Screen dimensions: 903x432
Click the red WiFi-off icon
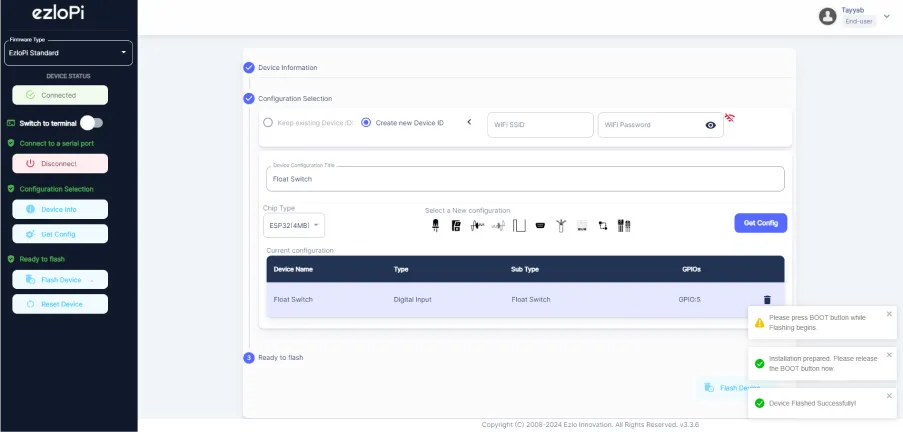[x=730, y=118]
